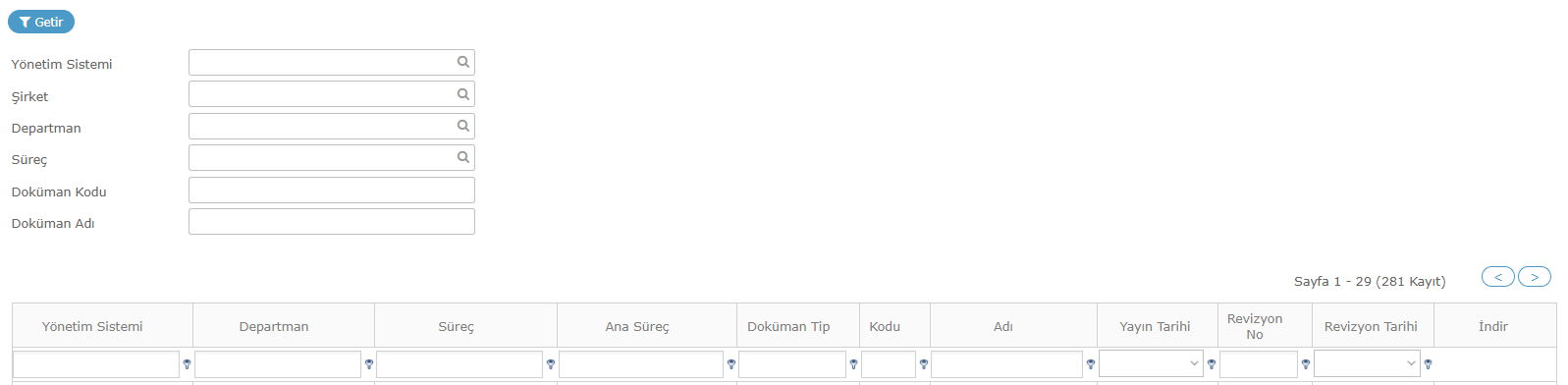This screenshot has height=385, width=1568.
Task: Click the Süreç column filter textbox
Action: [460, 364]
